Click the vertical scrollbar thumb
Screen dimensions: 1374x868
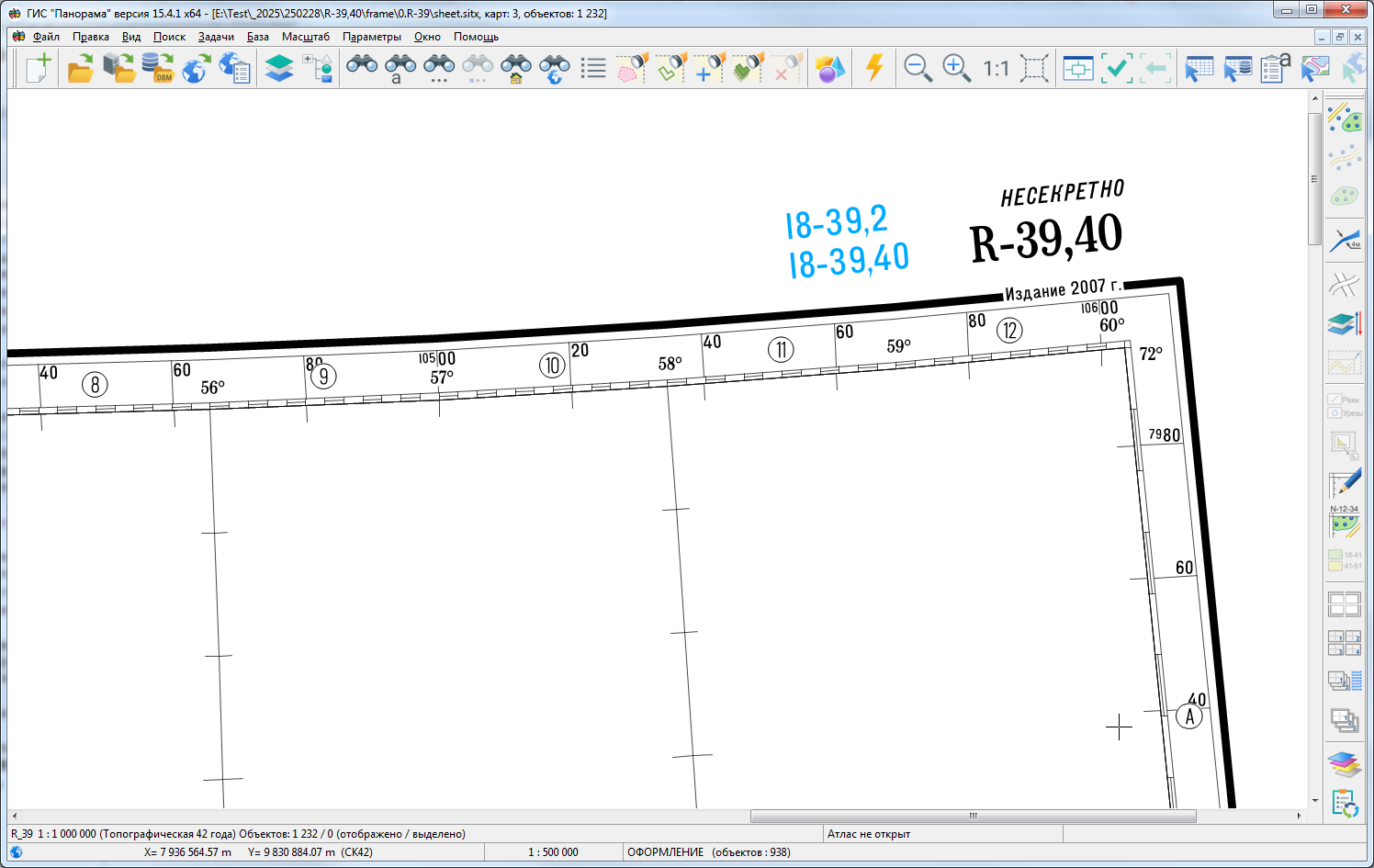click(x=1315, y=179)
